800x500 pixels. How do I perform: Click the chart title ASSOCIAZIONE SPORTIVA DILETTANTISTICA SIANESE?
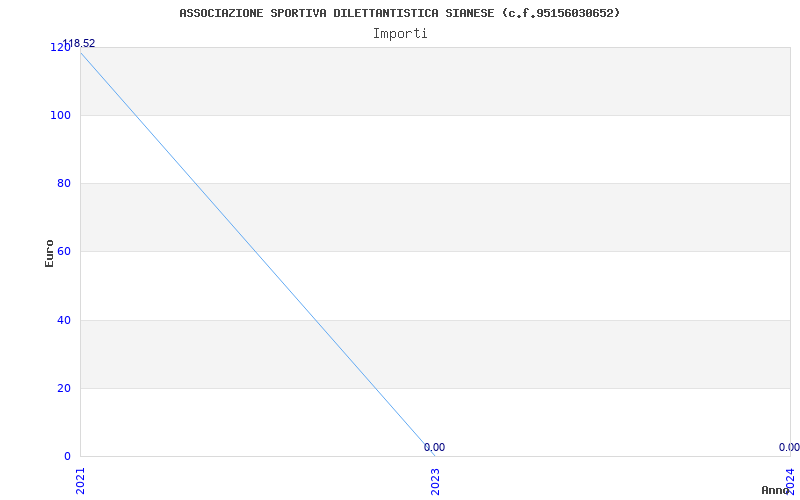tap(399, 13)
